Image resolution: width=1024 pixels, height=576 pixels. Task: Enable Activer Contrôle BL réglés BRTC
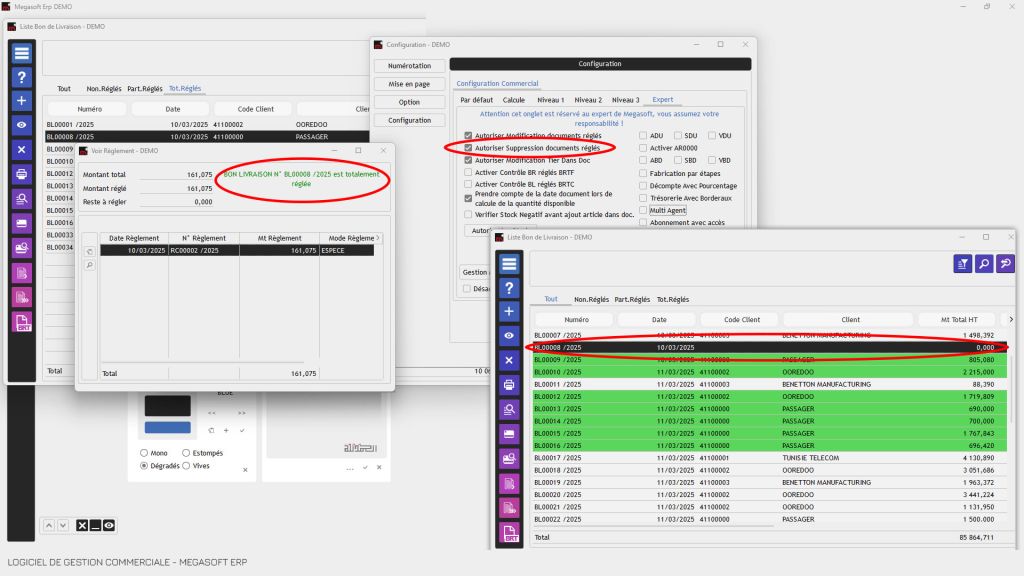click(x=468, y=184)
